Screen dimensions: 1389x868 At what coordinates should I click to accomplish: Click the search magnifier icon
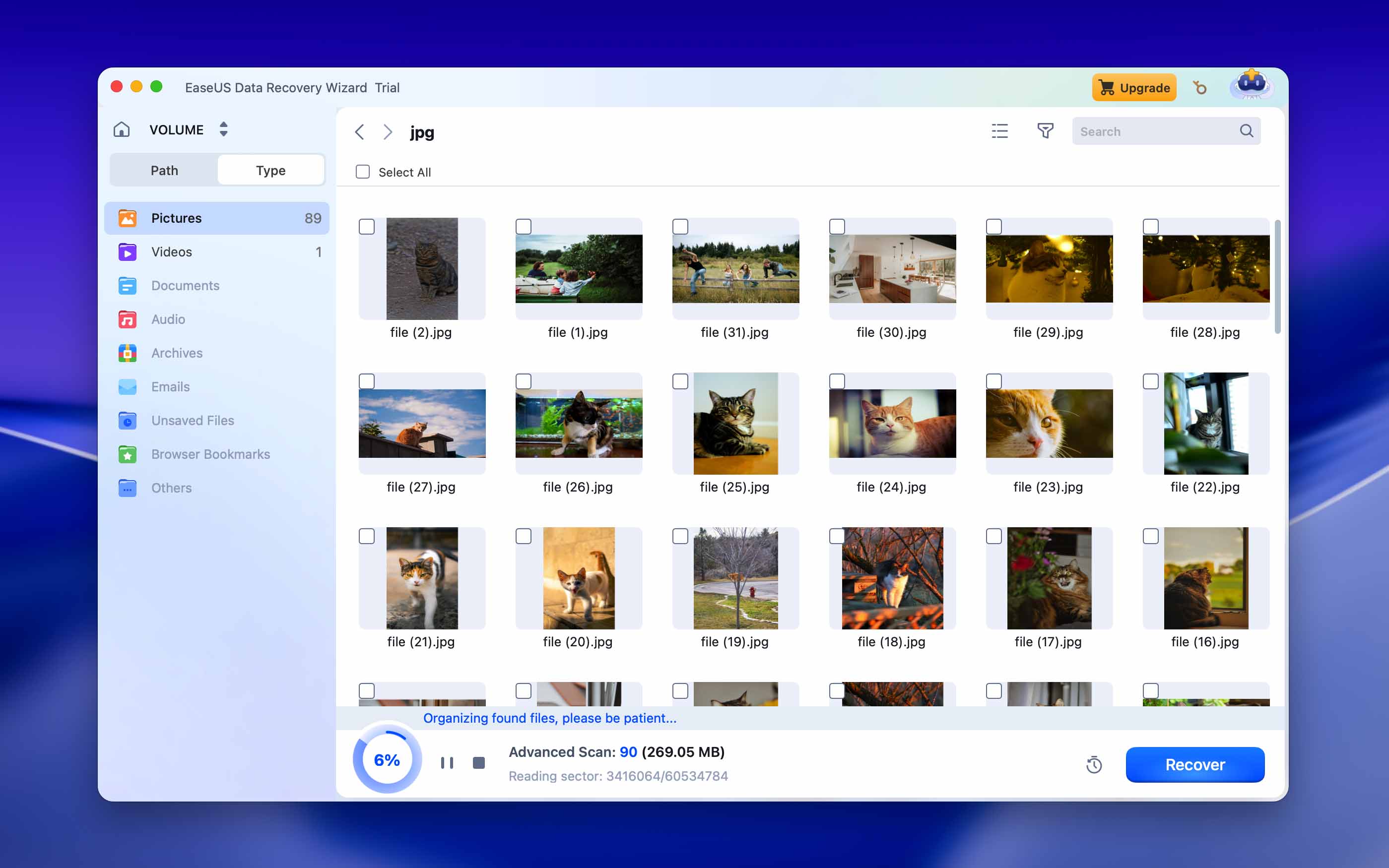coord(1246,131)
